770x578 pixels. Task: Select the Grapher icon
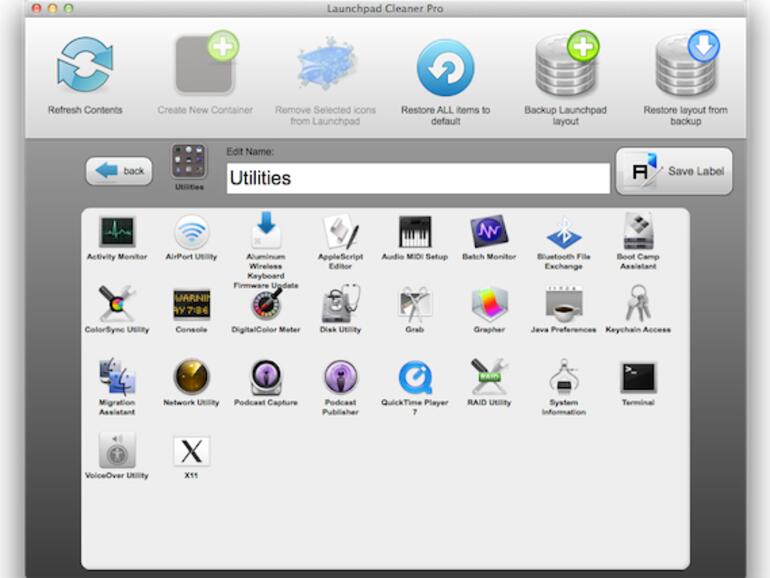point(489,304)
